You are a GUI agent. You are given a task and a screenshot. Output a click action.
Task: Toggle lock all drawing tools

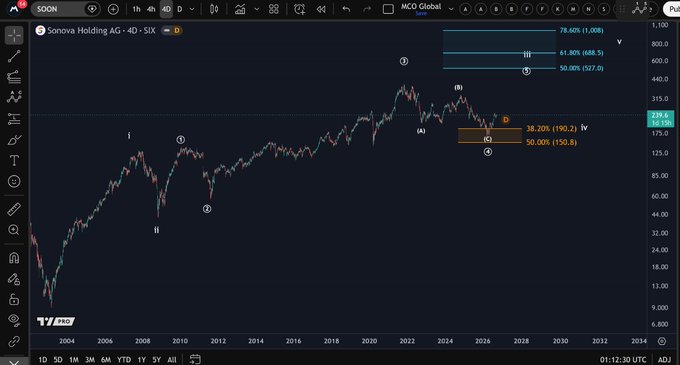coord(14,299)
